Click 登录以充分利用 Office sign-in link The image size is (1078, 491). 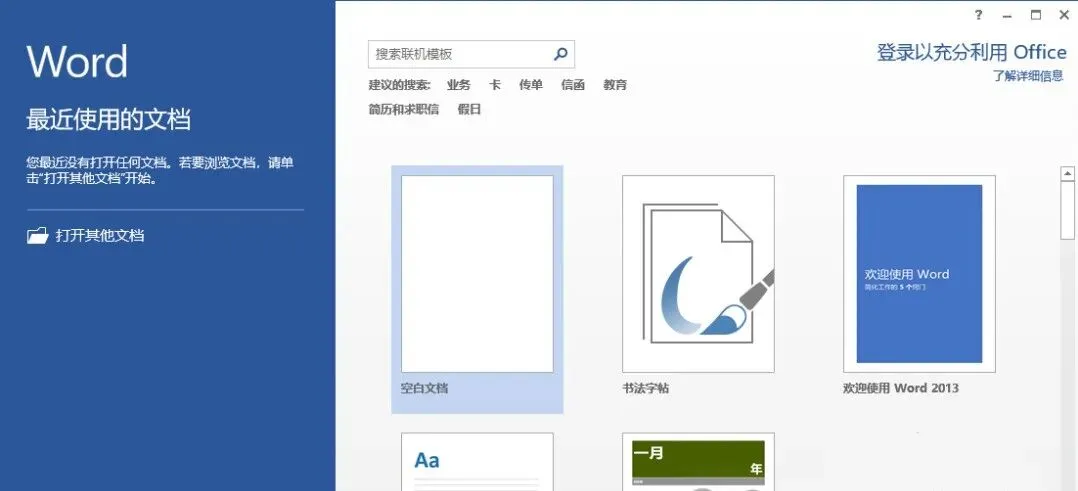[x=971, y=52]
